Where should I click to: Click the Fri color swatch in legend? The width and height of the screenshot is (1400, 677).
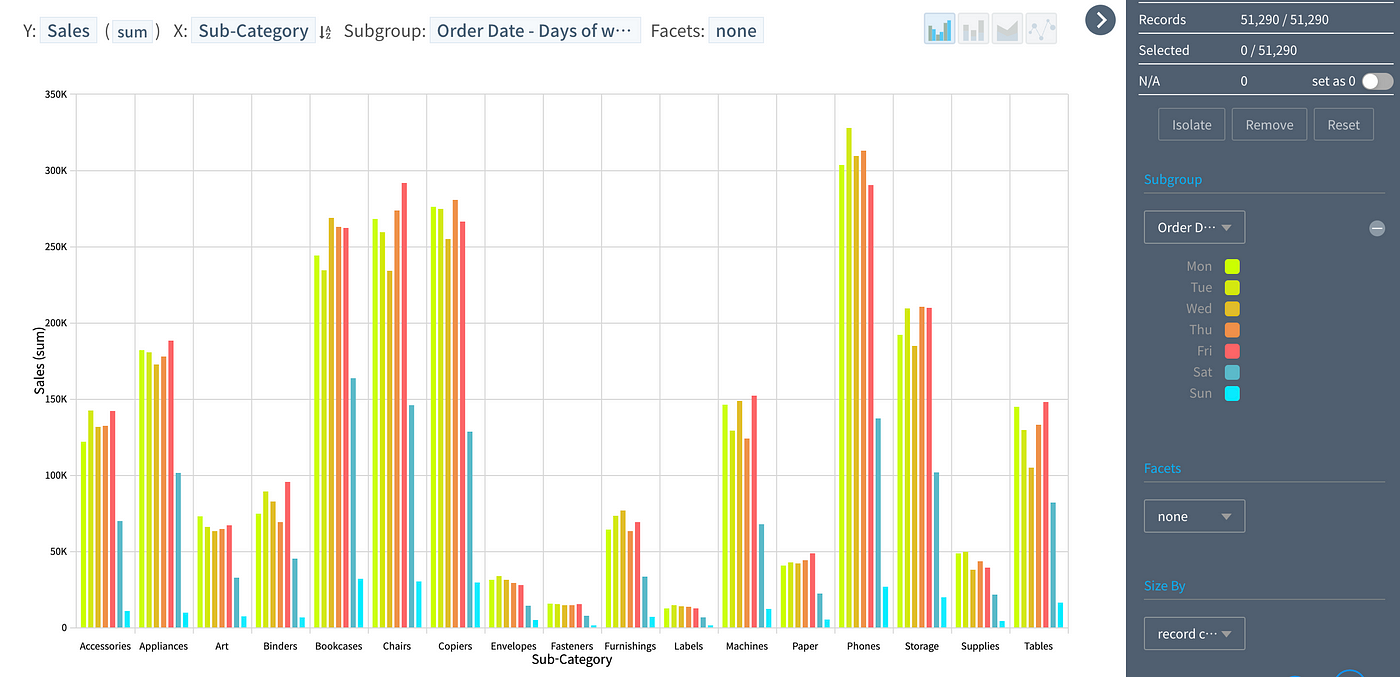pos(1232,351)
